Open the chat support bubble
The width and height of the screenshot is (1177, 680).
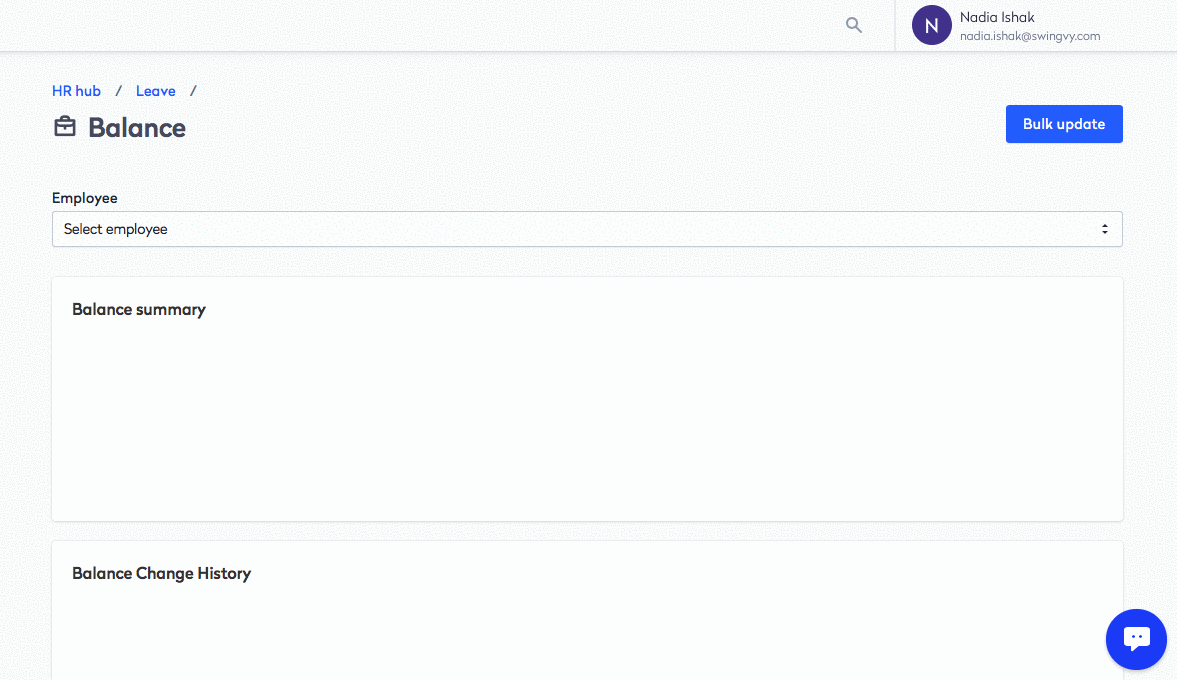[1136, 639]
